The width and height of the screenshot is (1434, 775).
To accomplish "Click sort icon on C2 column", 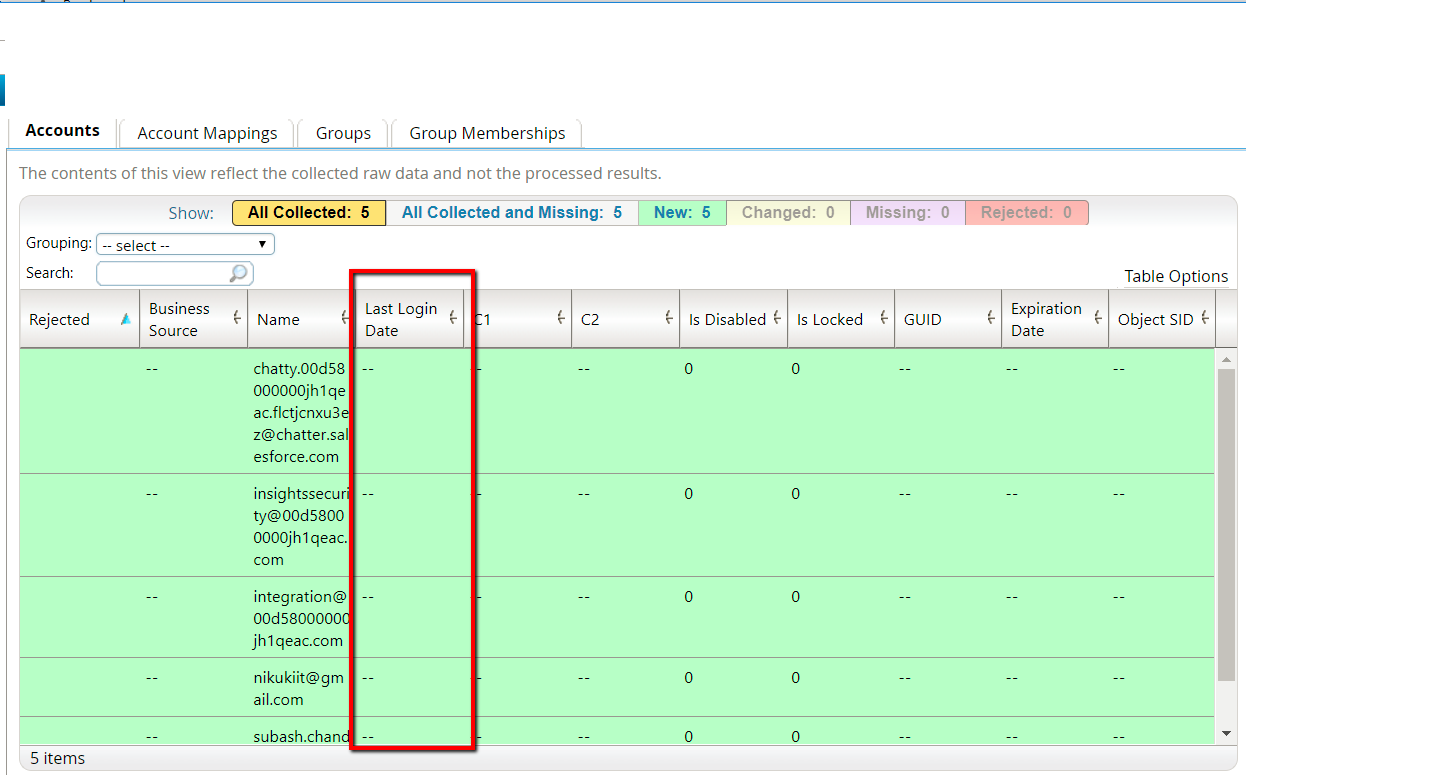I will [x=668, y=318].
